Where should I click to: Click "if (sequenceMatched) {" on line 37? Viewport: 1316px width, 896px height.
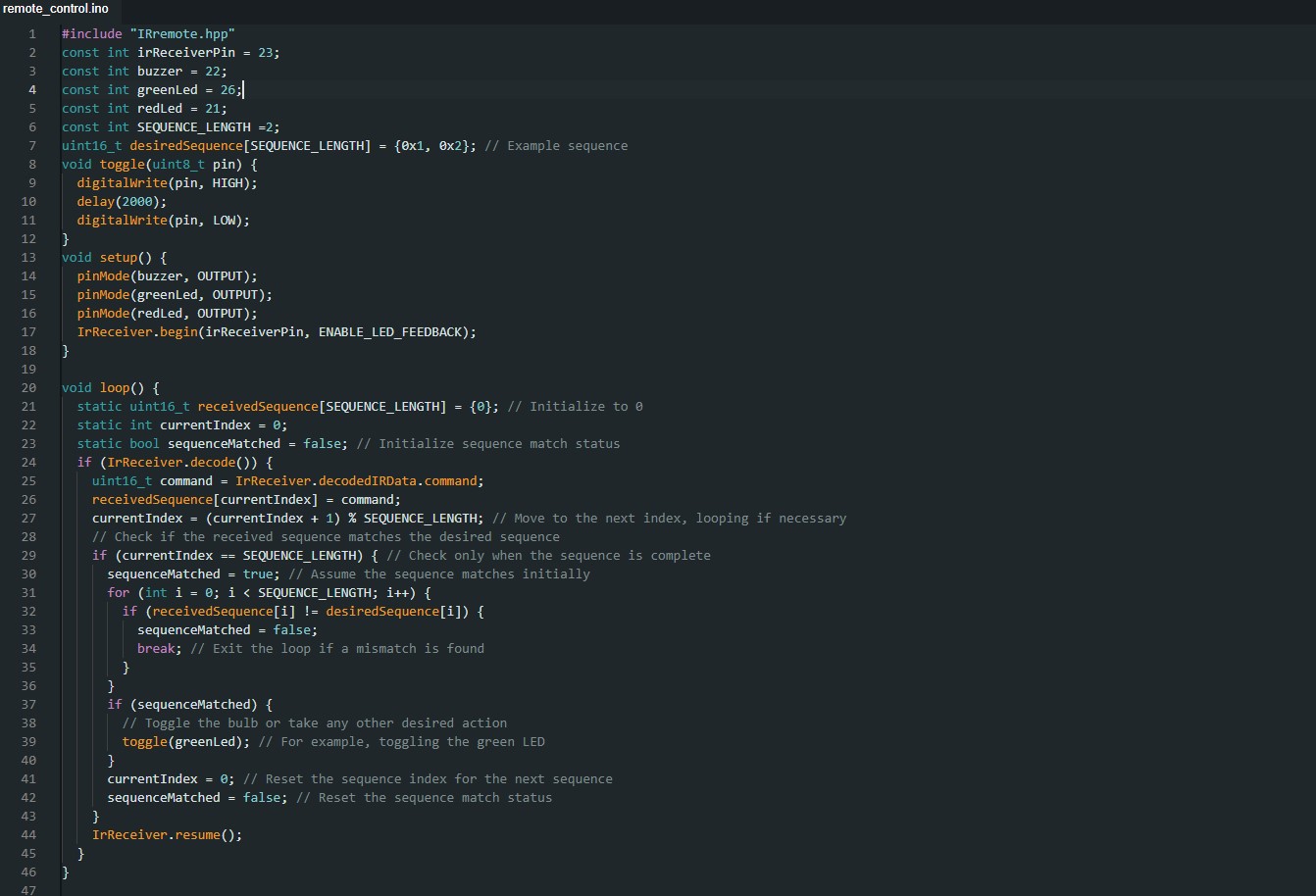pos(190,704)
